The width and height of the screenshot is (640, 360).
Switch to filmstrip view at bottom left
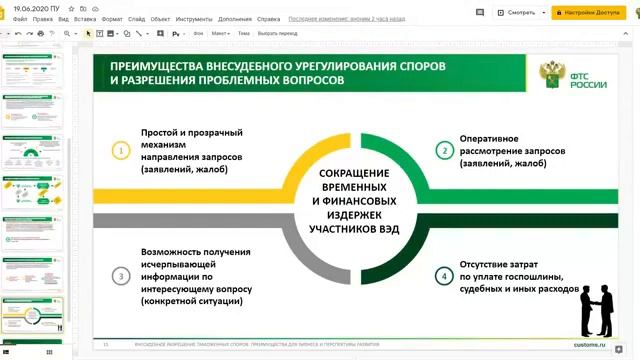(x=6, y=352)
